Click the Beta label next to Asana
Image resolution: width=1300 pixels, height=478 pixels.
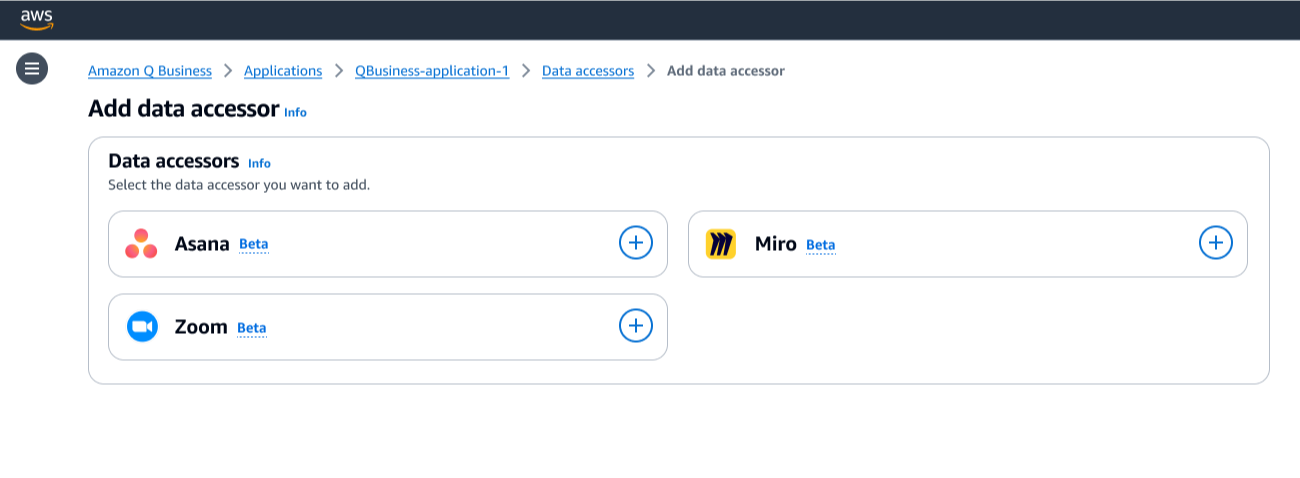254,244
